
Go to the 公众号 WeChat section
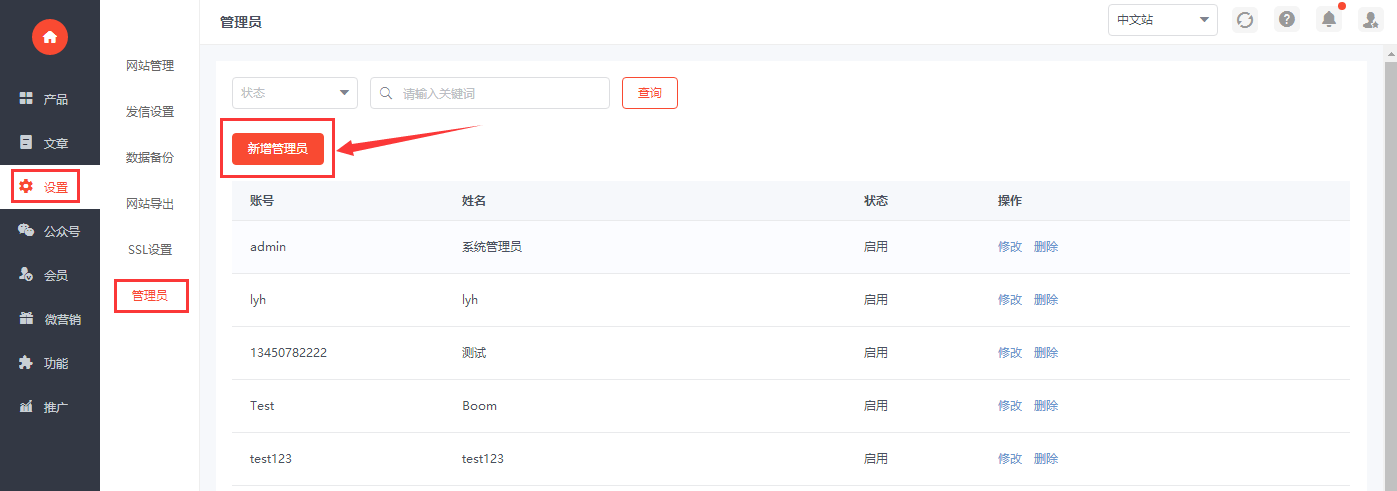[x=50, y=231]
